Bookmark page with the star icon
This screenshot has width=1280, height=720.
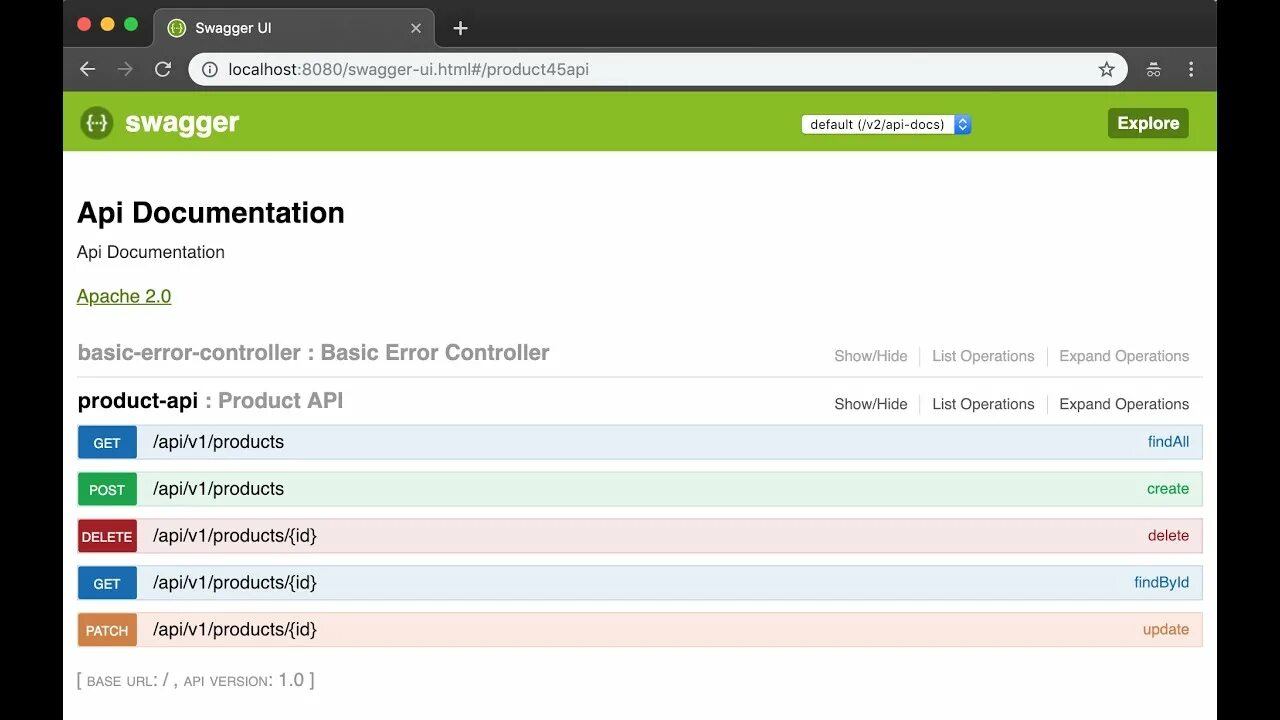(x=1106, y=69)
